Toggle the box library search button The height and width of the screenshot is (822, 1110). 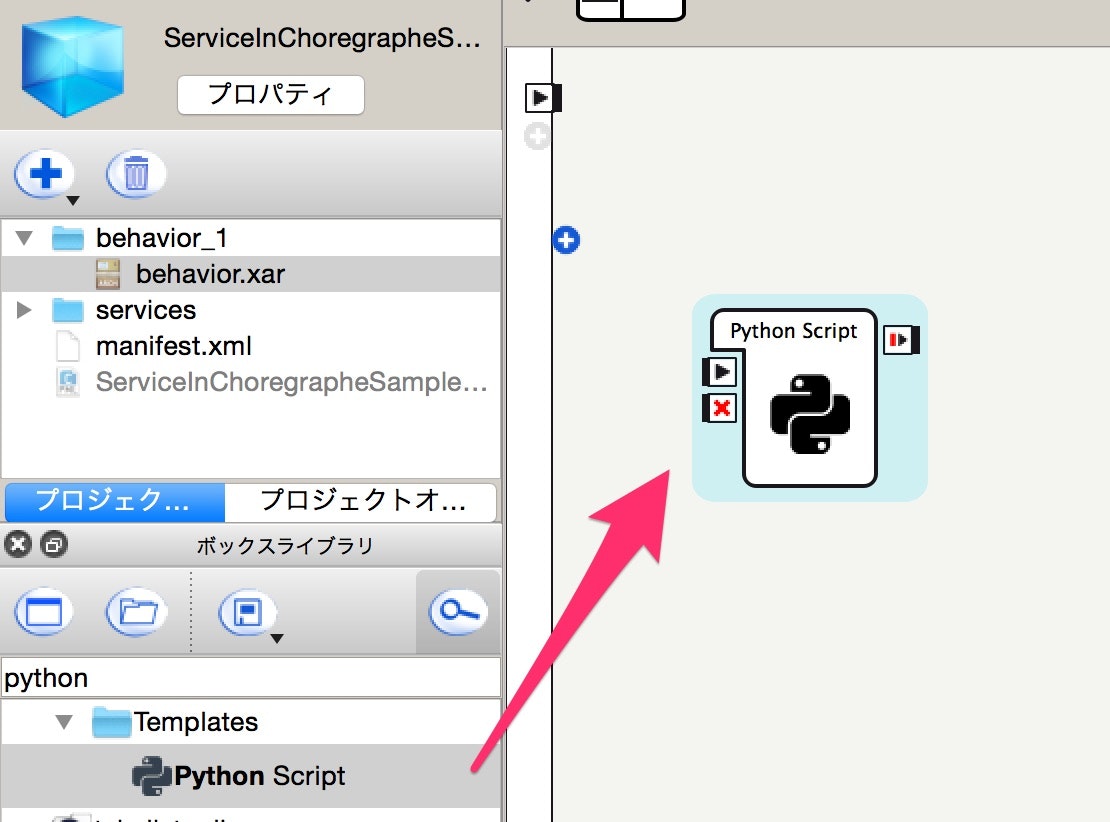point(458,612)
